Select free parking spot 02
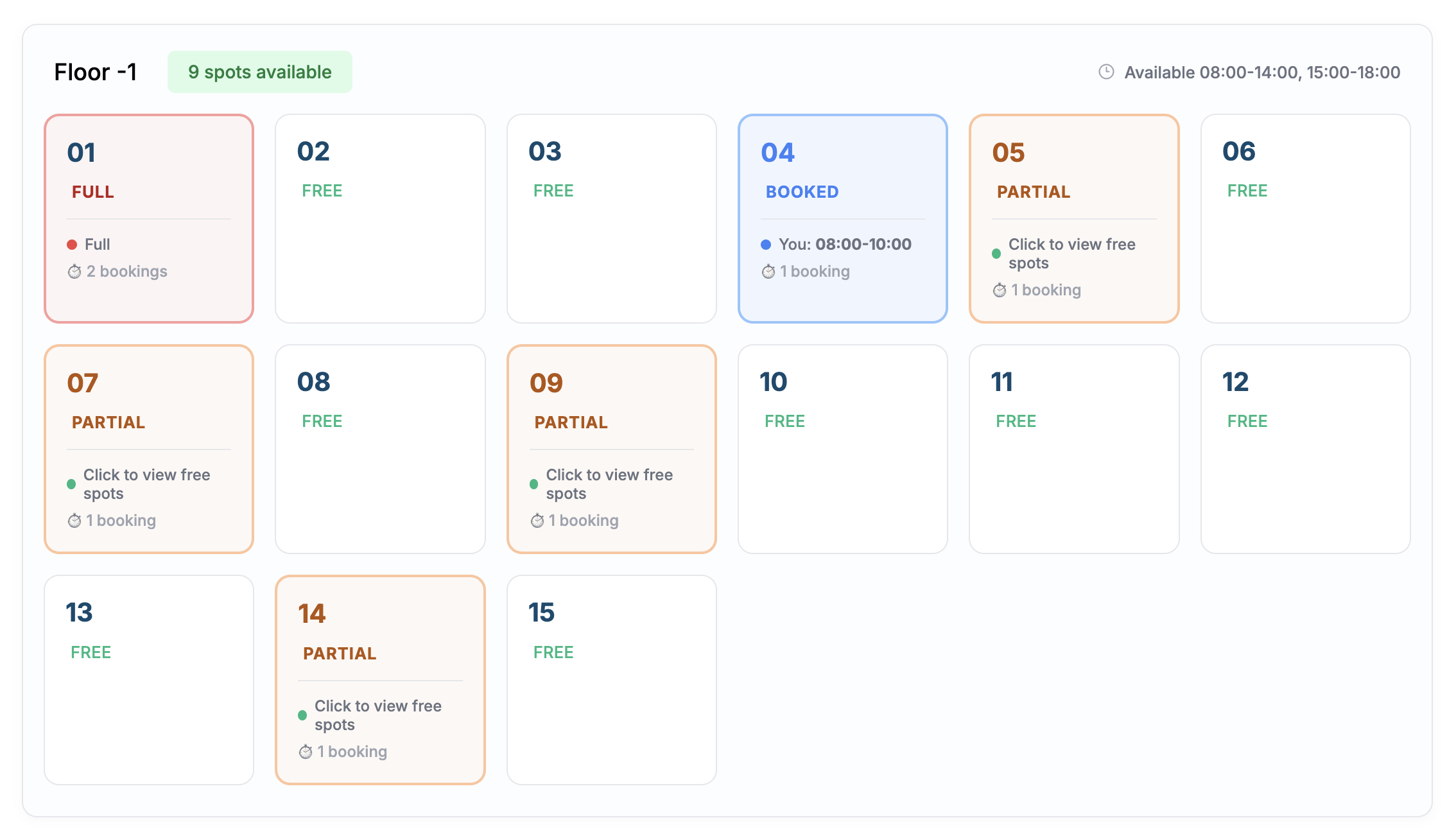Image resolution: width=1456 pixels, height=836 pixels. [380, 218]
